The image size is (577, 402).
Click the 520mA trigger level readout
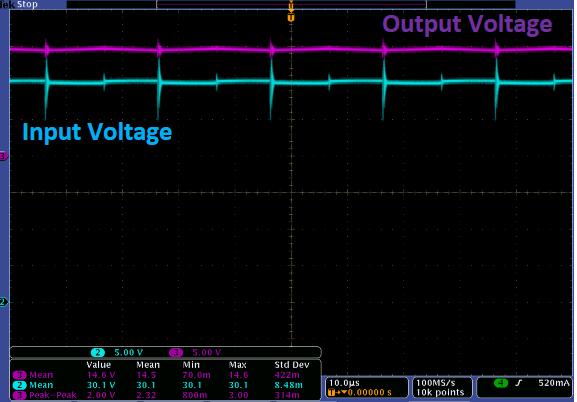click(553, 383)
